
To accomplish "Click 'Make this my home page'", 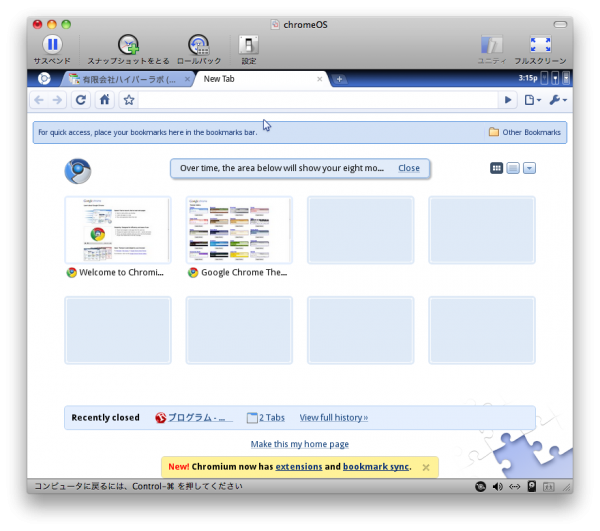I will [x=300, y=444].
